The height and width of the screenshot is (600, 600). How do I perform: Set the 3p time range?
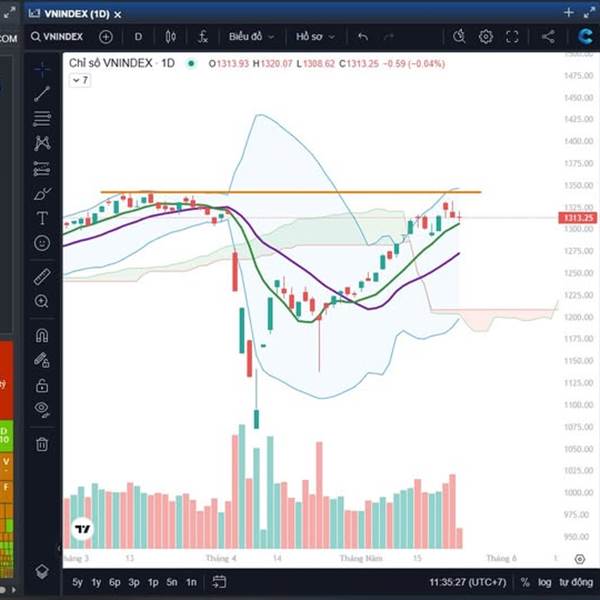(134, 582)
